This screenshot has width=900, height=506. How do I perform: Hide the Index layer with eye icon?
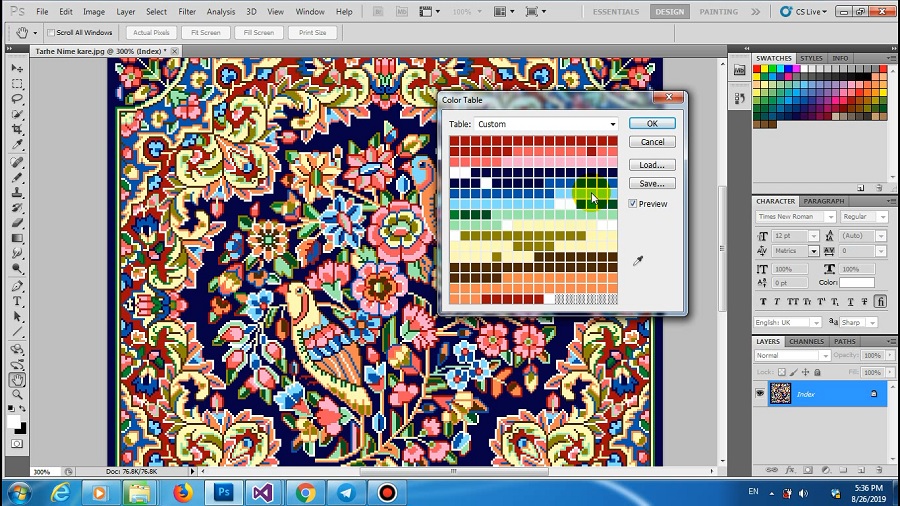[x=760, y=394]
